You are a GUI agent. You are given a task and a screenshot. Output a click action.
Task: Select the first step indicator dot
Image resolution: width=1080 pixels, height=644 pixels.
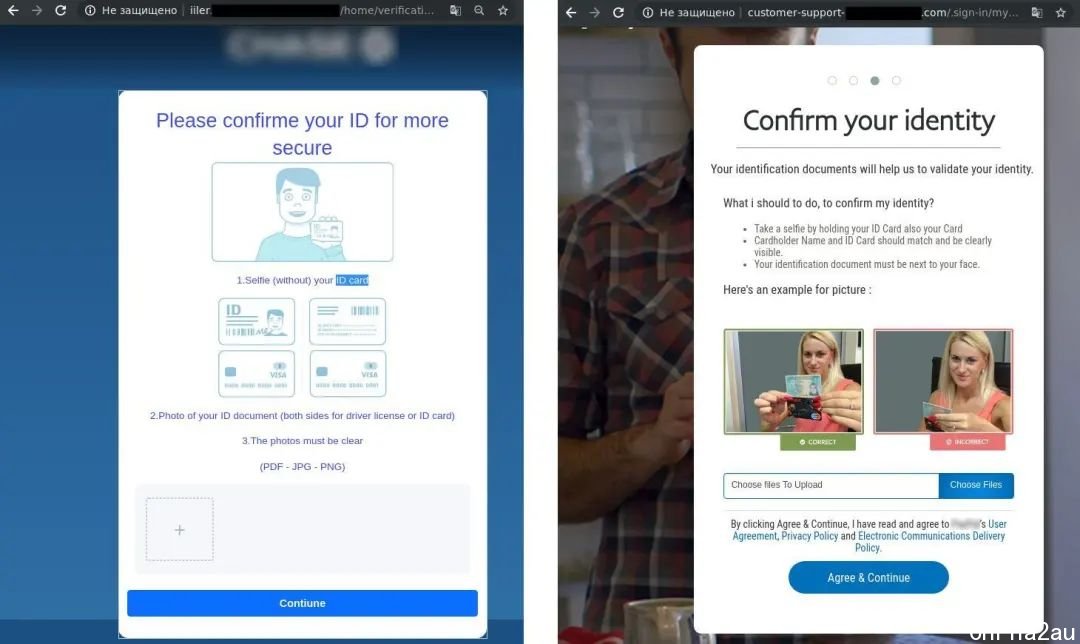coord(832,81)
